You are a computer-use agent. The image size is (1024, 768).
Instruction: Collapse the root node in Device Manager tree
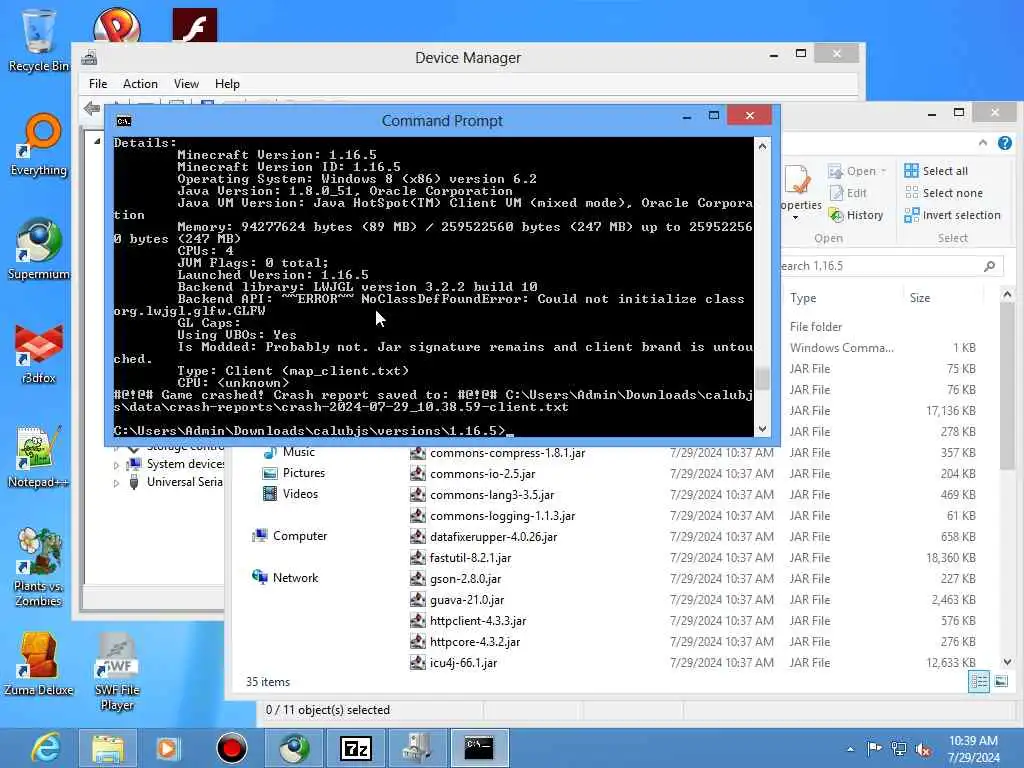97,142
